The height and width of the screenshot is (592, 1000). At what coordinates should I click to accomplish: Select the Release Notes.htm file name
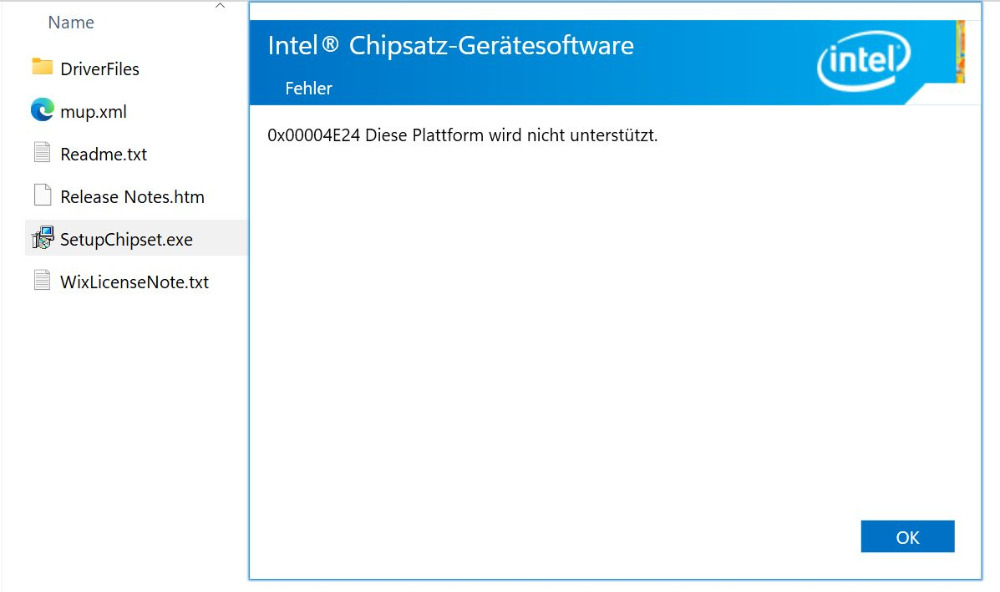pyautogui.click(x=132, y=197)
